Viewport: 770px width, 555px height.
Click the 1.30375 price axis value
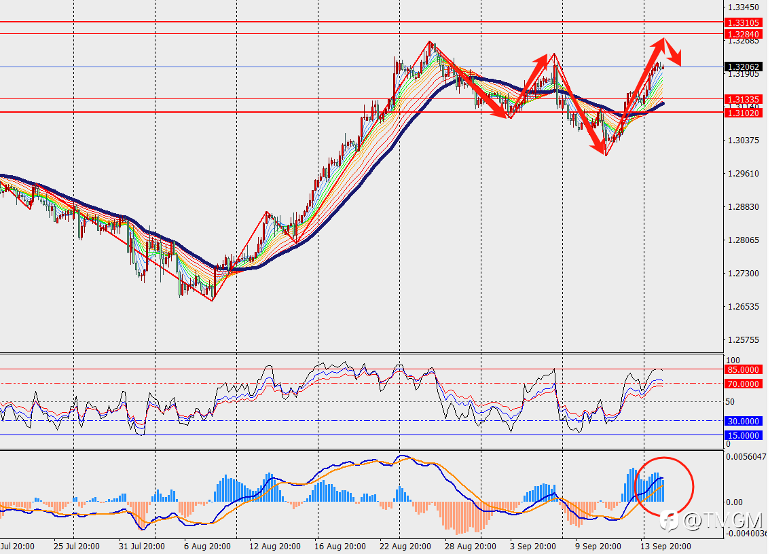(743, 140)
